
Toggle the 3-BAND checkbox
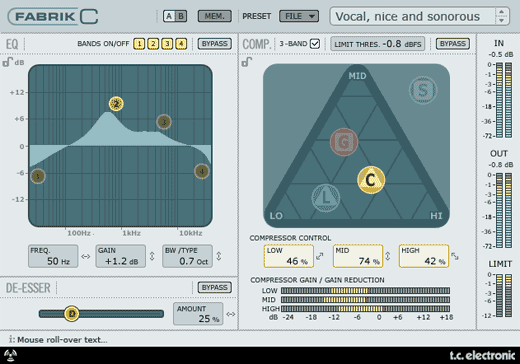pyautogui.click(x=315, y=44)
